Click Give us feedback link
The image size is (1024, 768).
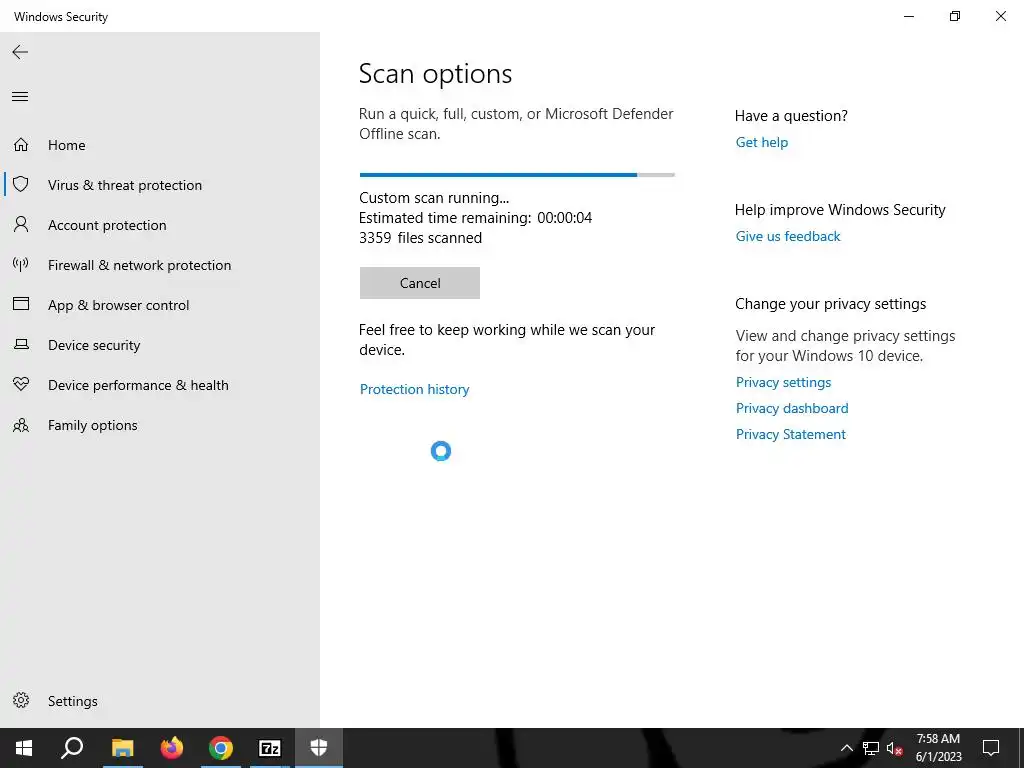coord(788,236)
